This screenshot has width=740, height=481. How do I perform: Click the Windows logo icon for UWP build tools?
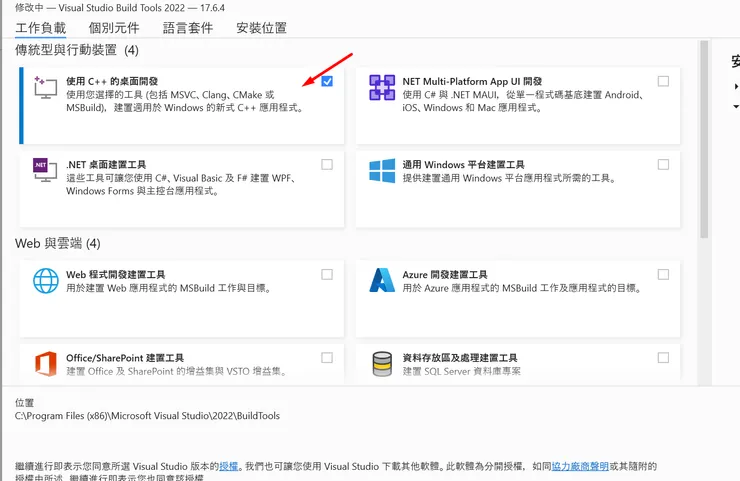(x=382, y=170)
